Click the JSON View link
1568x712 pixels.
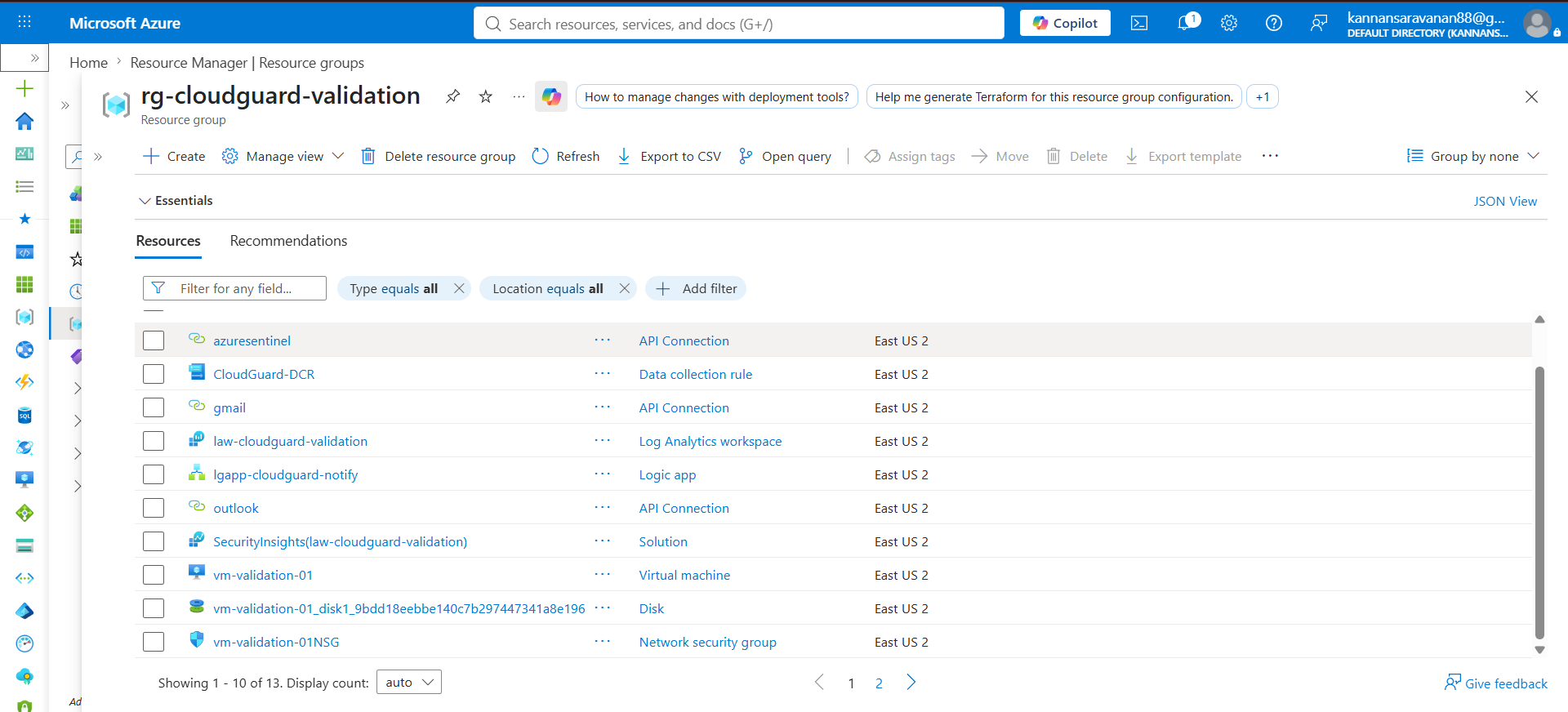(1505, 201)
